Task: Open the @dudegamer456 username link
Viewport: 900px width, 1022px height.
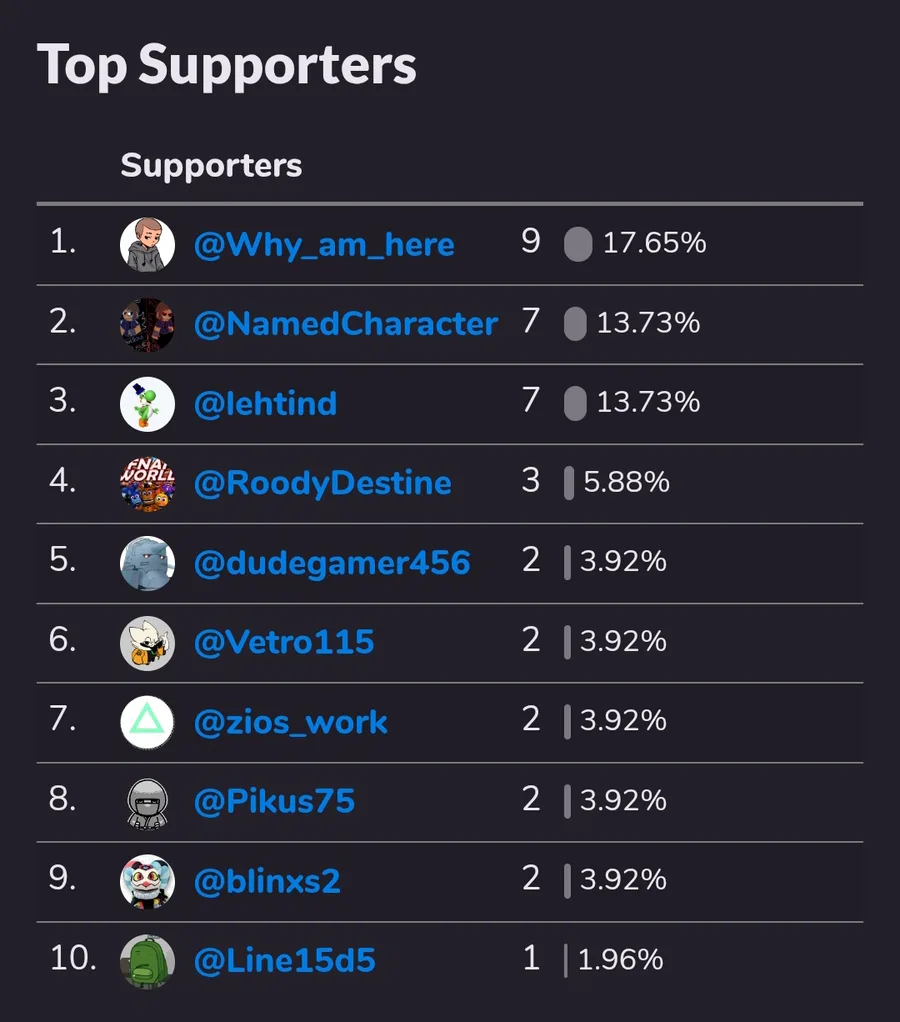Action: (x=332, y=564)
